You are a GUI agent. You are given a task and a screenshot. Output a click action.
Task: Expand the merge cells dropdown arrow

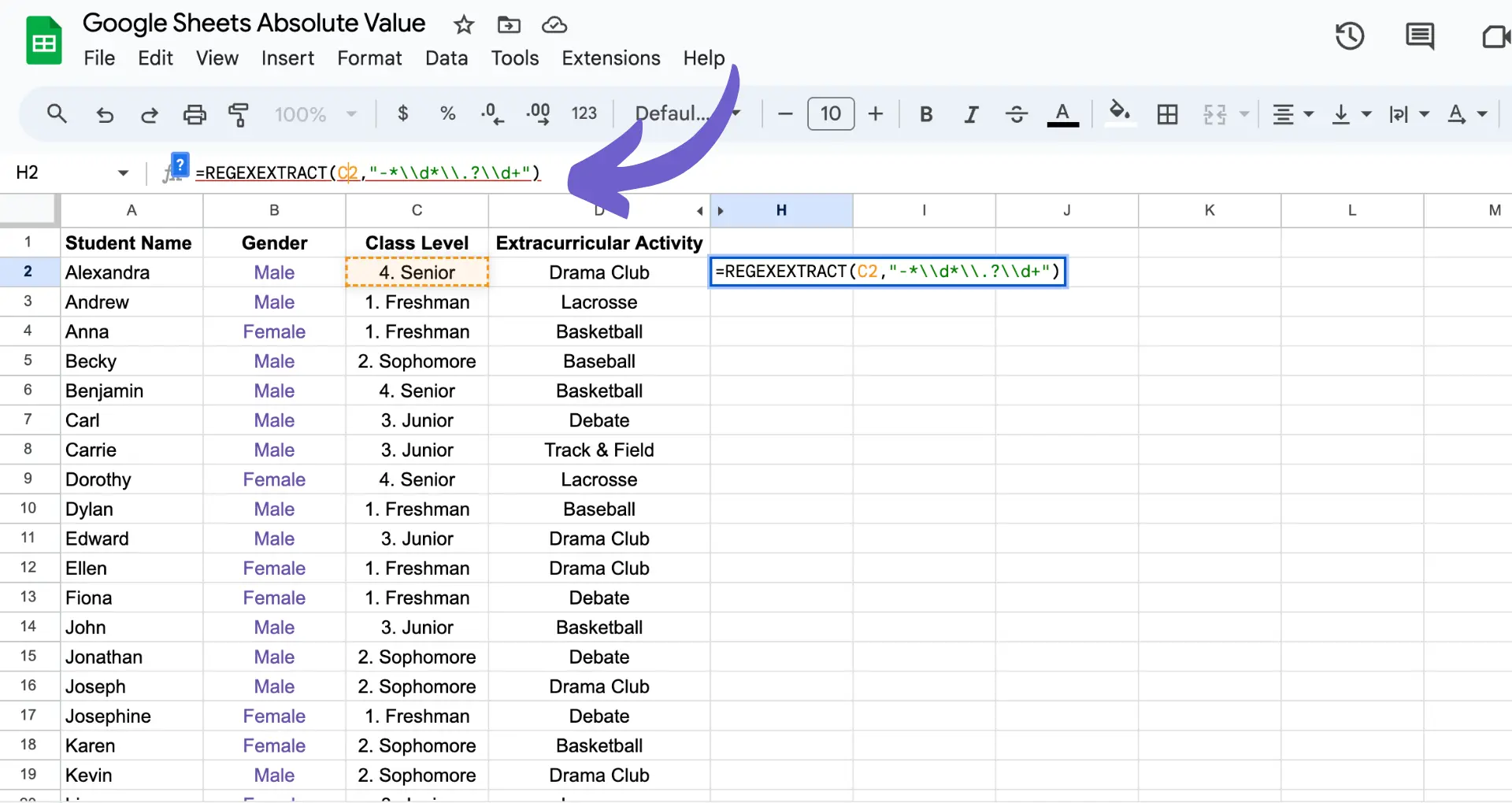point(1244,115)
